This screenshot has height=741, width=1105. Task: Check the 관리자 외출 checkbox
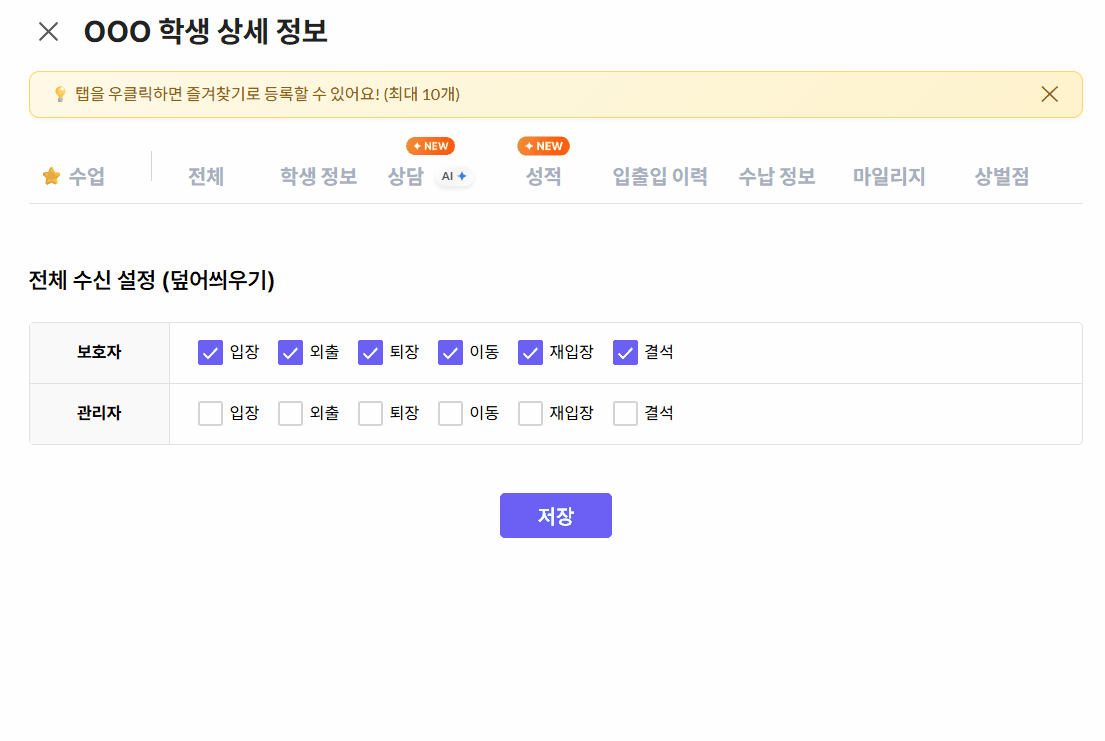290,414
